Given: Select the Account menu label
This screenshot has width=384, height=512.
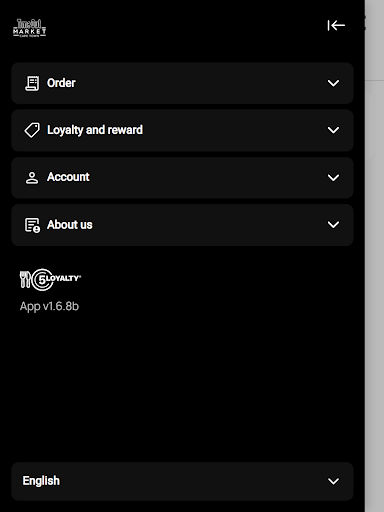Looking at the screenshot, I should (x=68, y=177).
